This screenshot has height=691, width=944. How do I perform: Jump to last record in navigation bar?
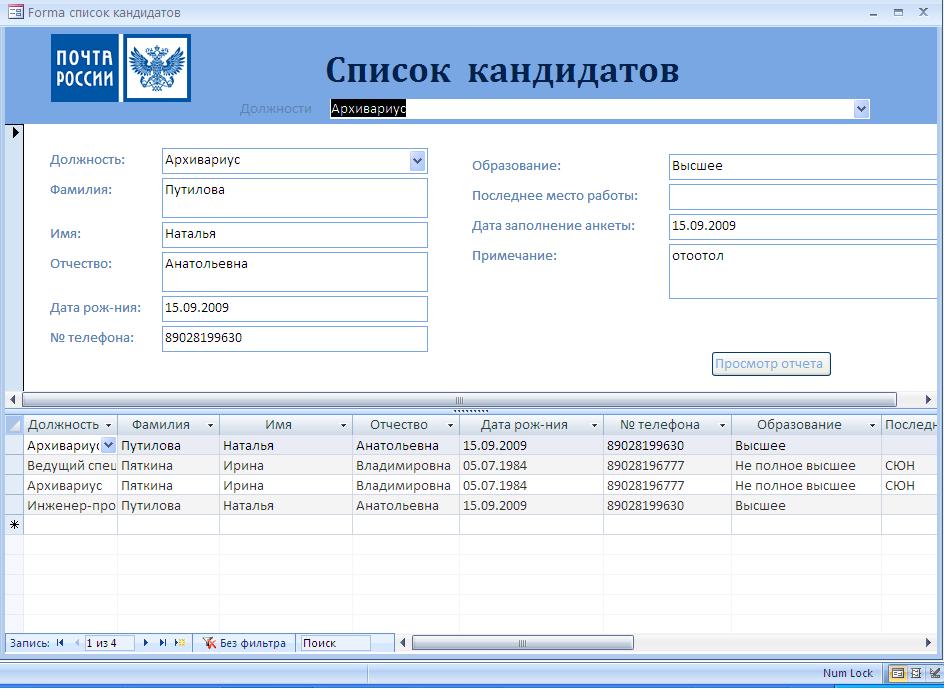(163, 643)
